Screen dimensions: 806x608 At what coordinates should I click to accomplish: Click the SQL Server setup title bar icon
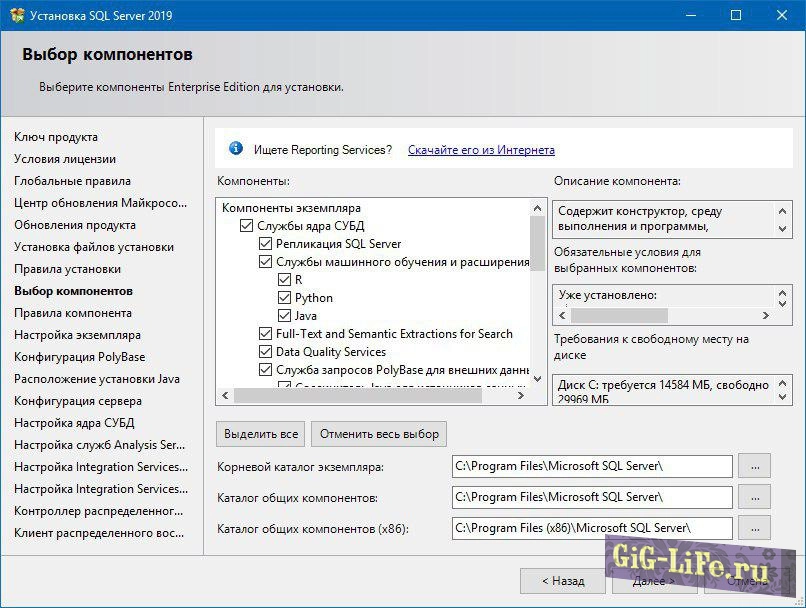(x=15, y=15)
